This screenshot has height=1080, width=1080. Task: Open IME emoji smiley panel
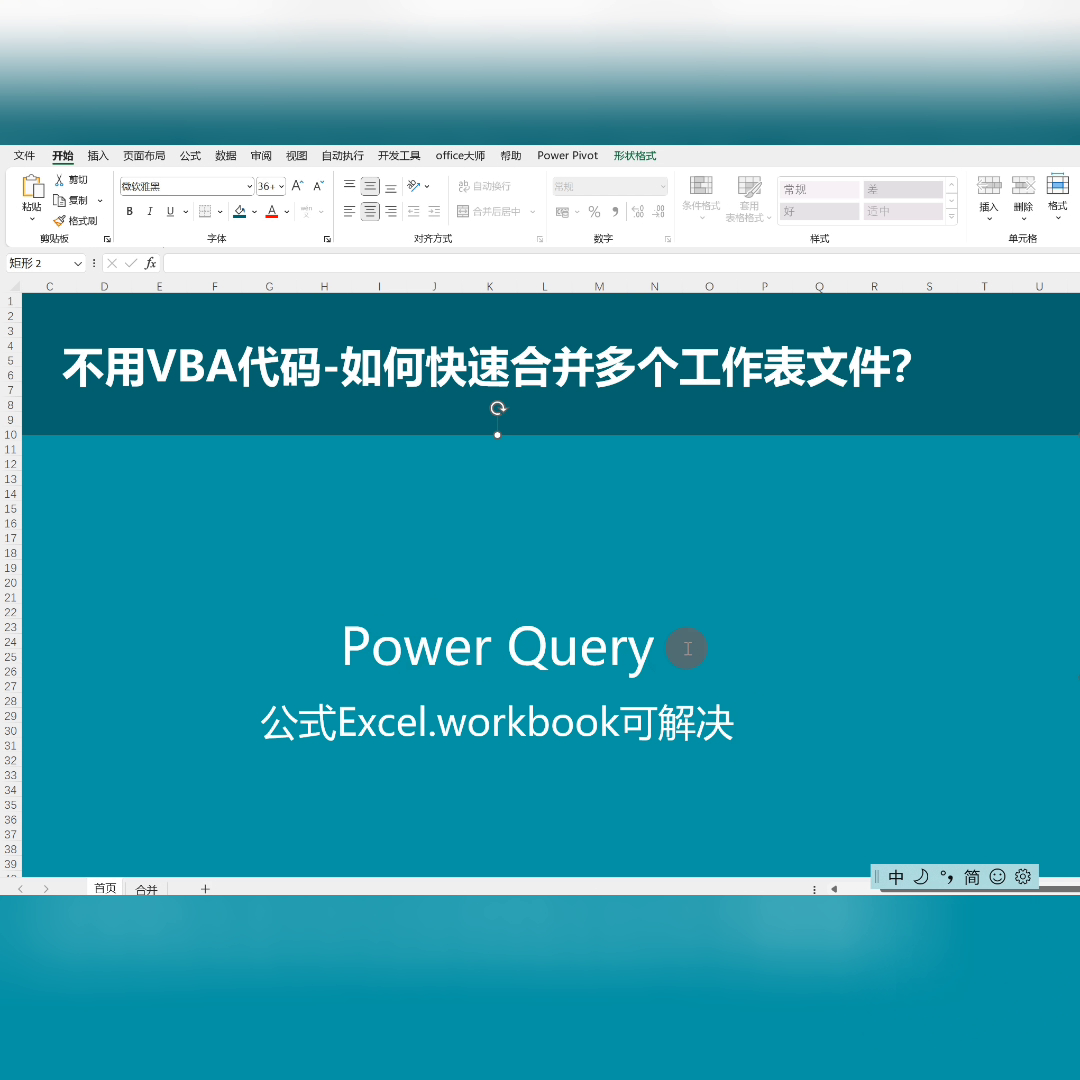tap(997, 876)
